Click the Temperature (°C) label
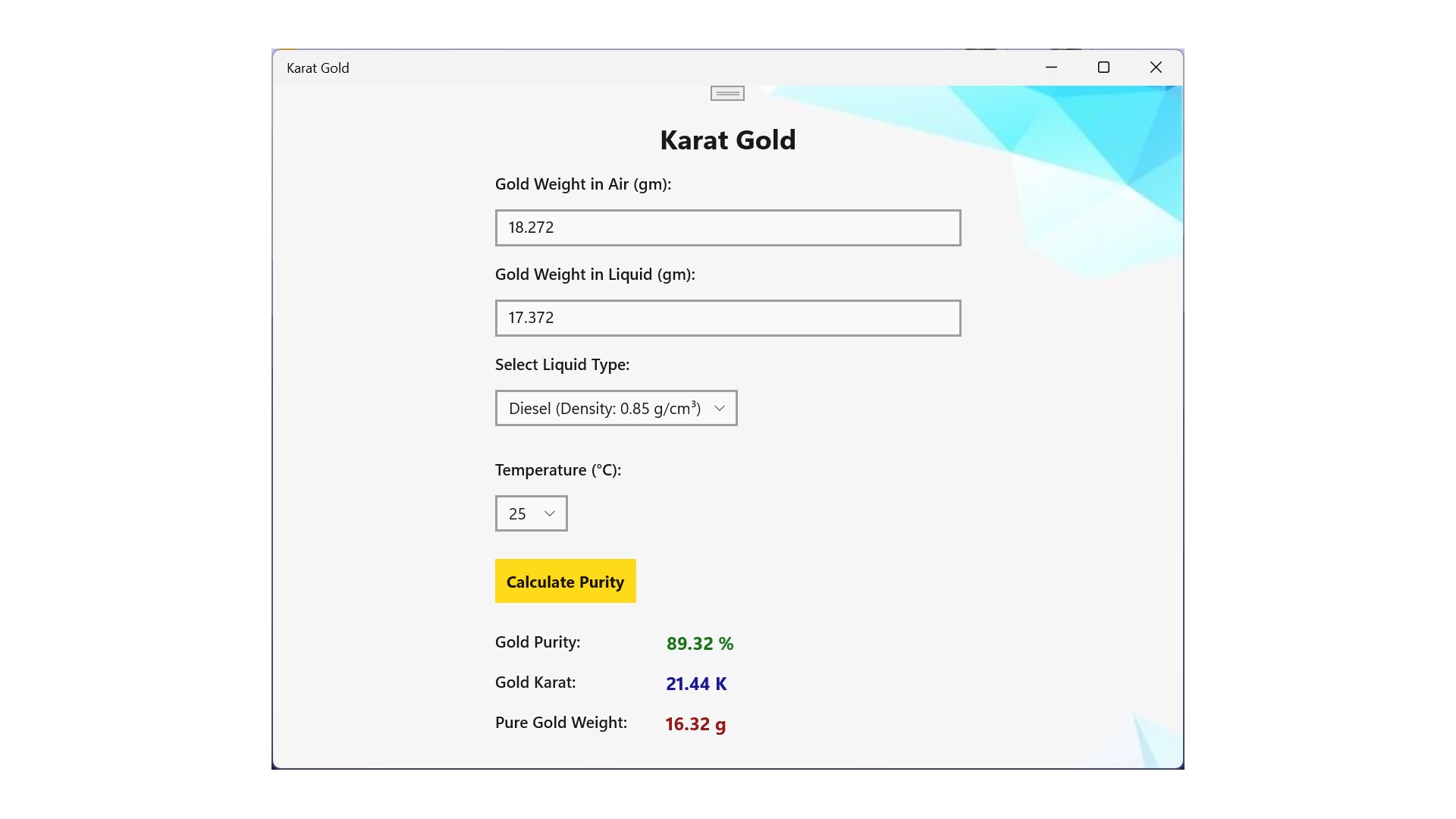This screenshot has width=1456, height=819. tap(557, 470)
